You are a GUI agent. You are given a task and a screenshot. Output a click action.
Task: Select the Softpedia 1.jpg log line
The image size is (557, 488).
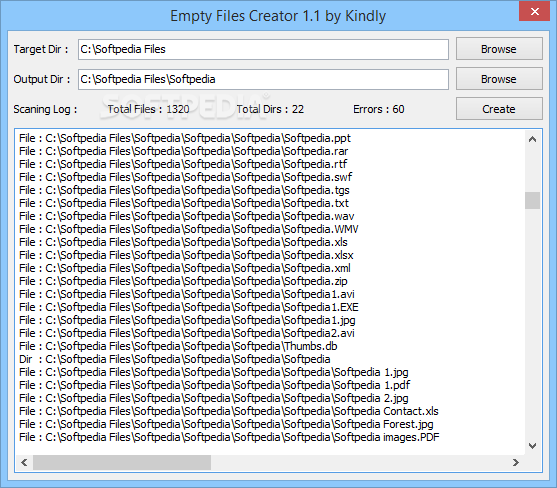pos(213,372)
